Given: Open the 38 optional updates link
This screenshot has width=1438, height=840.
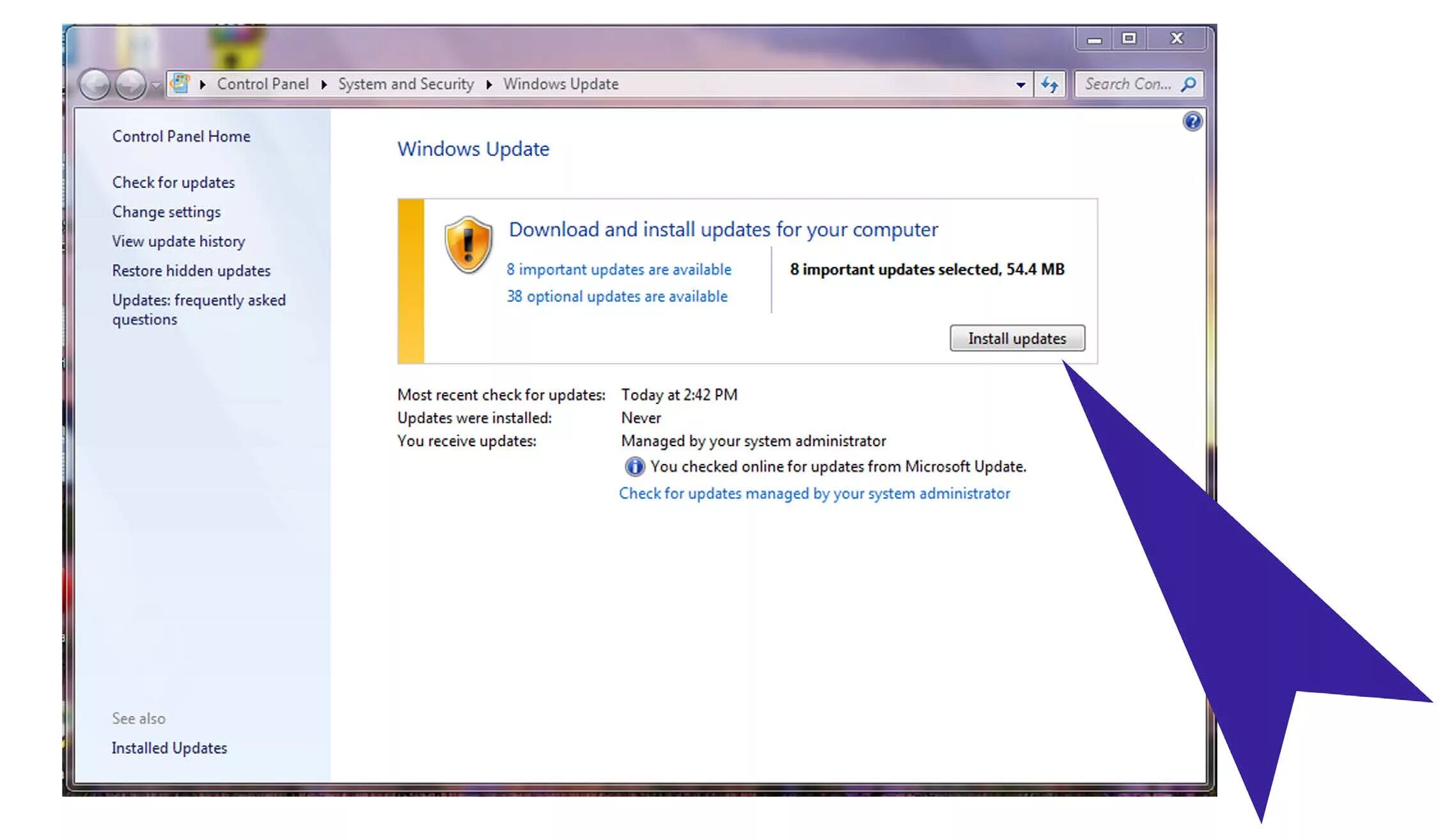Looking at the screenshot, I should 617,296.
